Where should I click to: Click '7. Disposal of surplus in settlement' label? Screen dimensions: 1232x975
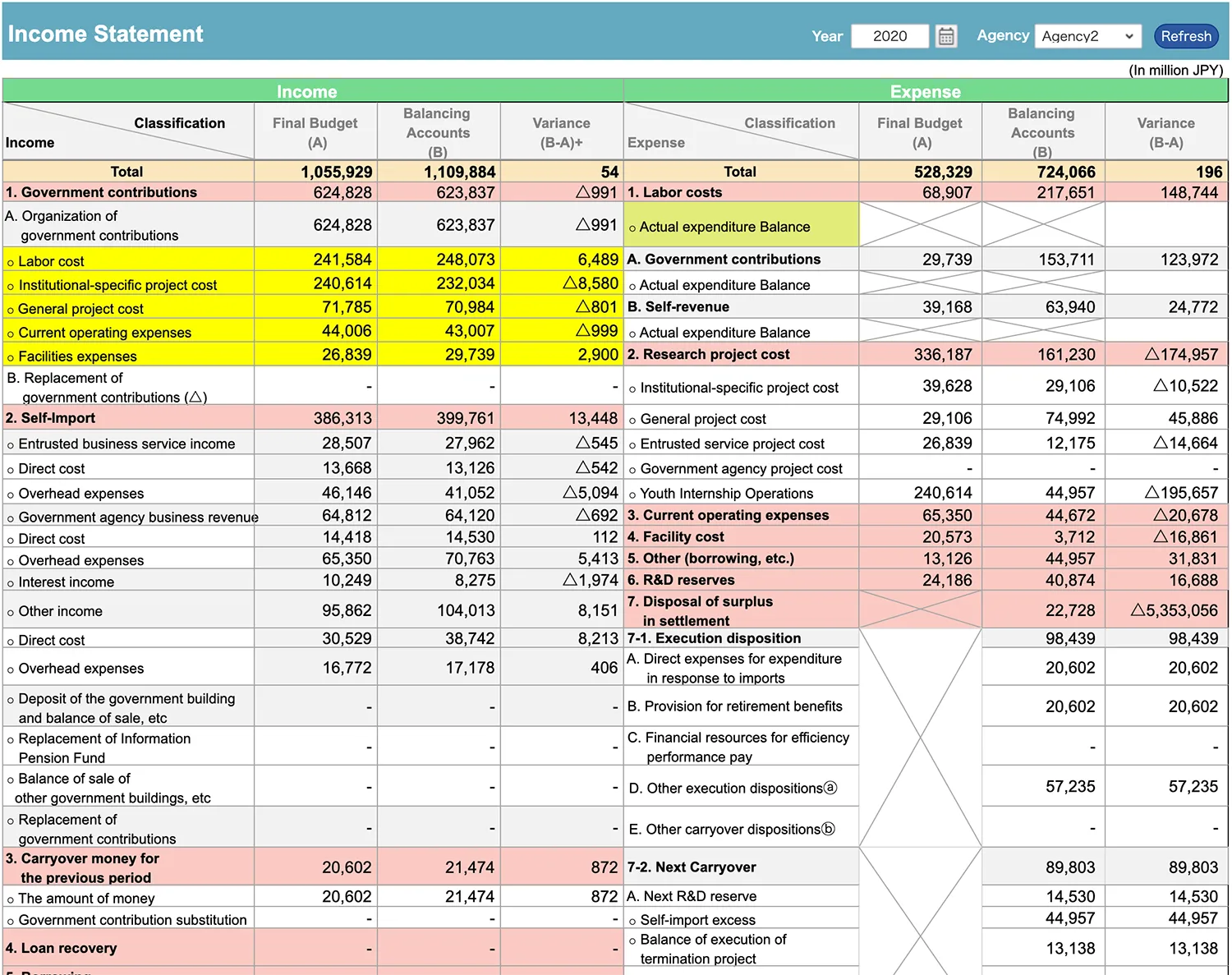[700, 610]
